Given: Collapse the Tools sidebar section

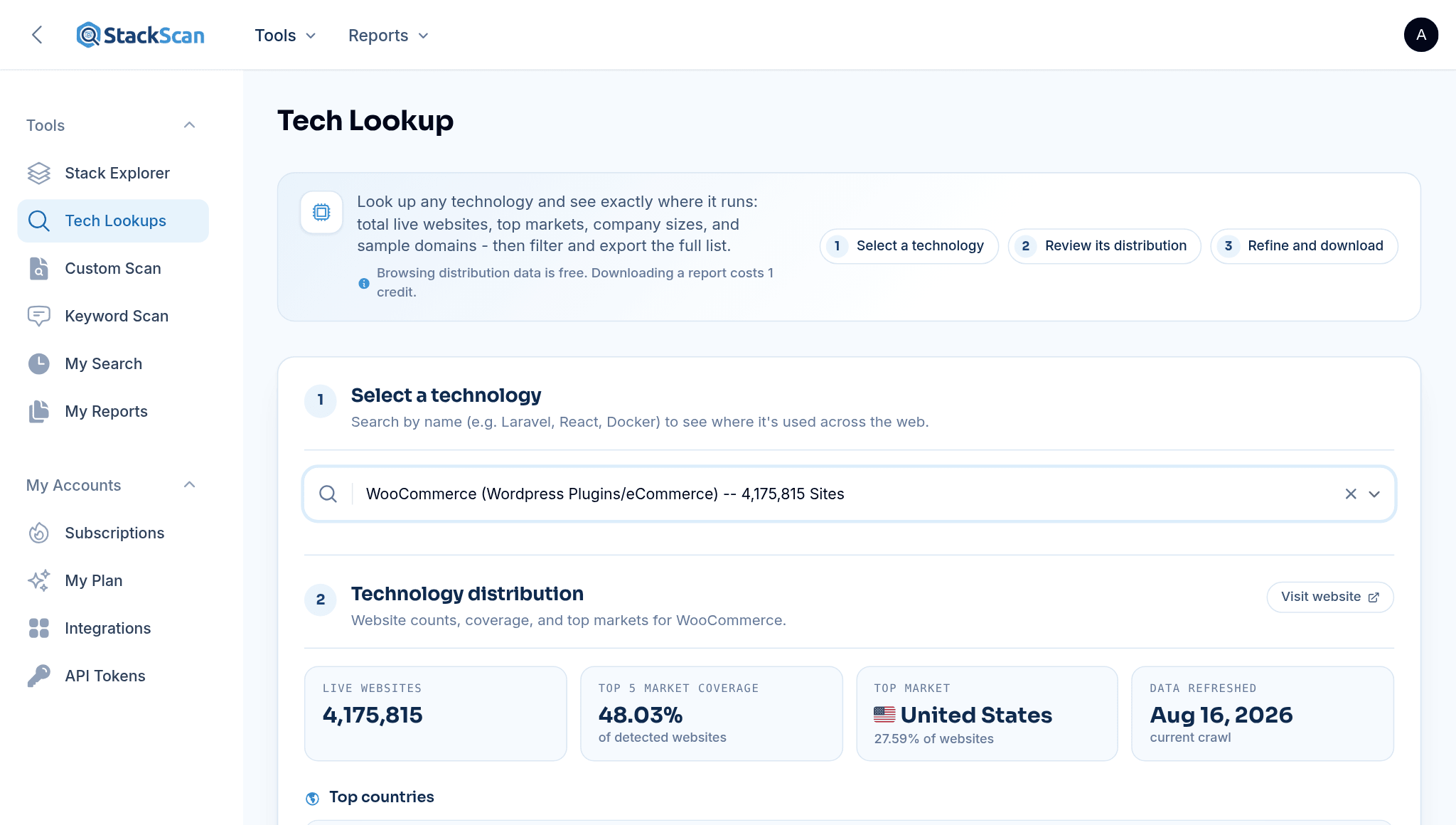Looking at the screenshot, I should point(189,125).
